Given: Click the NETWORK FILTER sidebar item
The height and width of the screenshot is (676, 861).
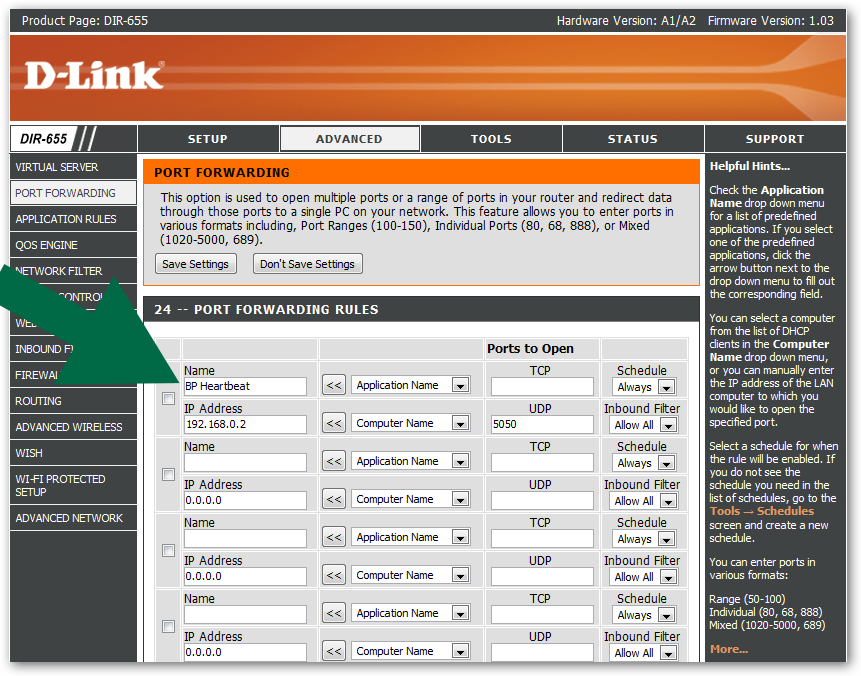Looking at the screenshot, I should pyautogui.click(x=73, y=271).
